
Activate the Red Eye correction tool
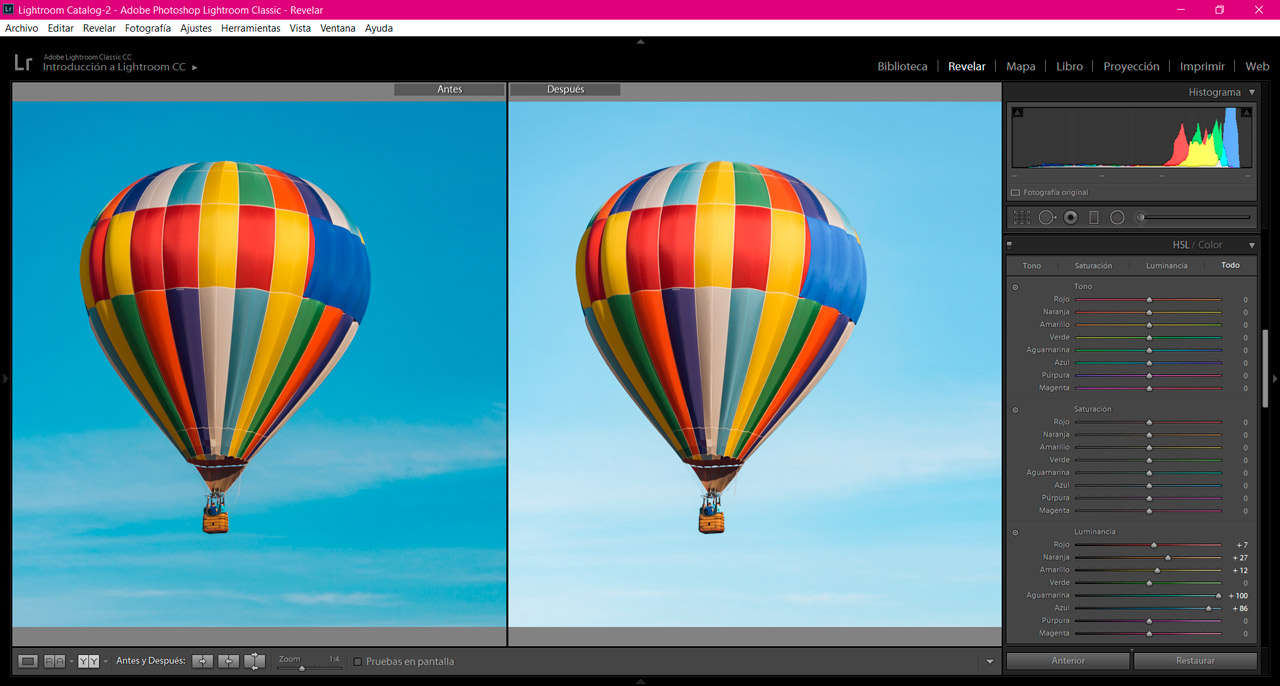[1070, 216]
